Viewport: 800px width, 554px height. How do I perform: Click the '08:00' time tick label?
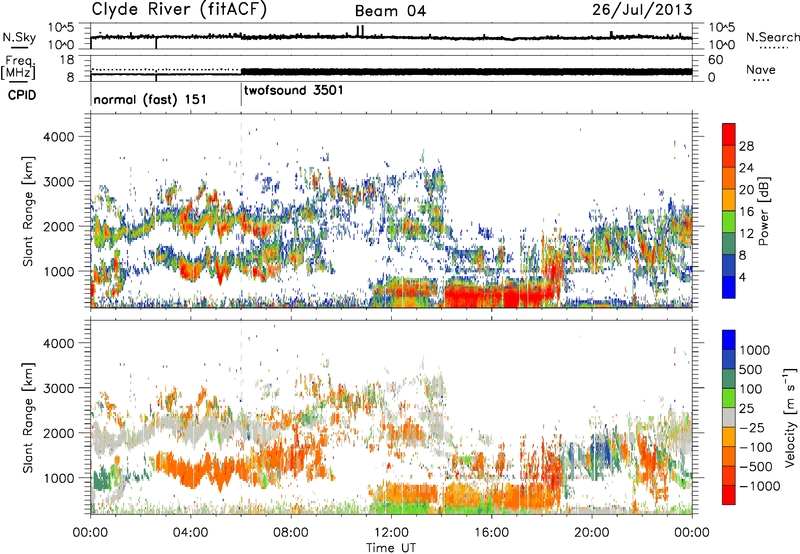(x=291, y=533)
